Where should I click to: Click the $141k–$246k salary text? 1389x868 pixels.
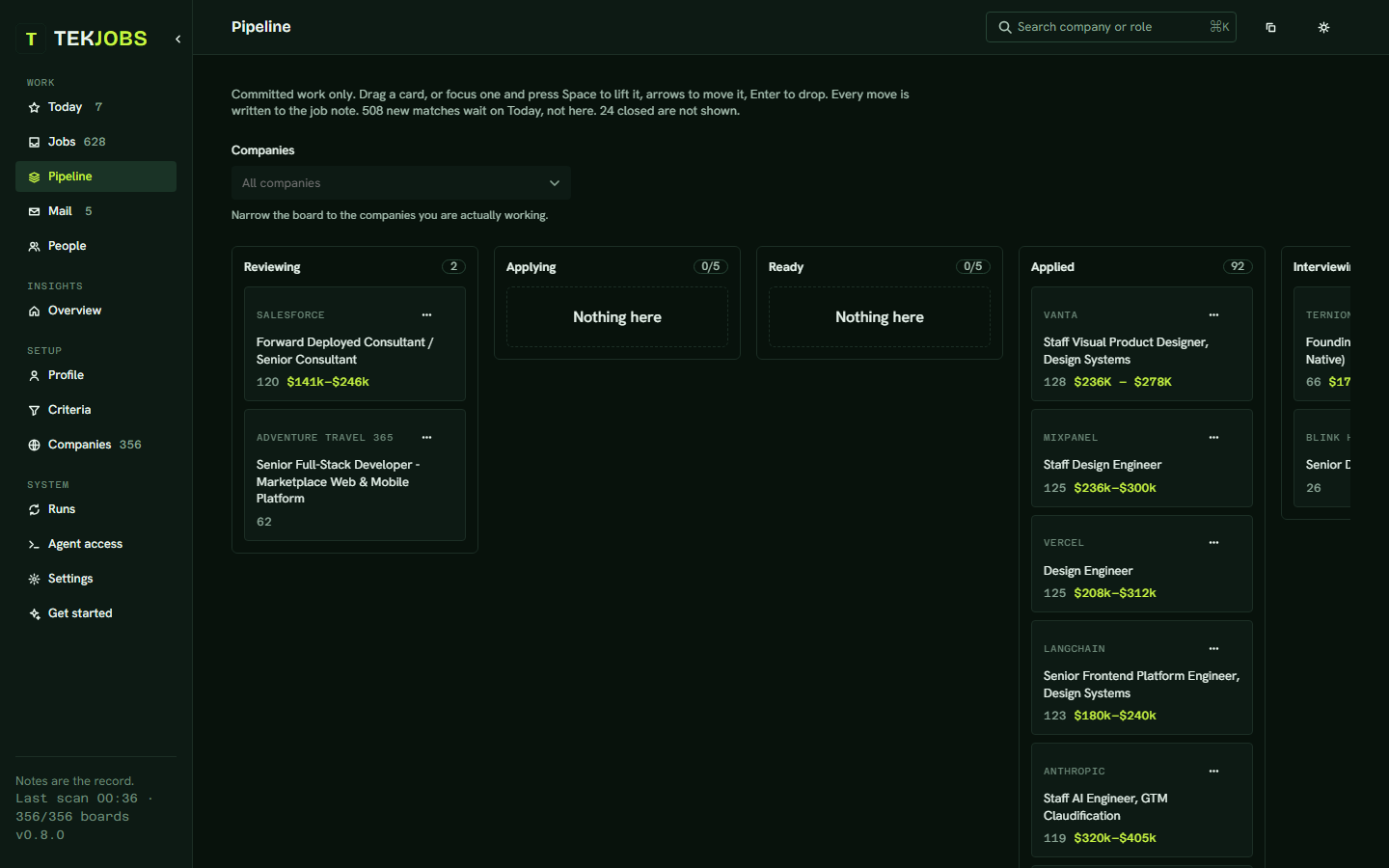(x=328, y=382)
